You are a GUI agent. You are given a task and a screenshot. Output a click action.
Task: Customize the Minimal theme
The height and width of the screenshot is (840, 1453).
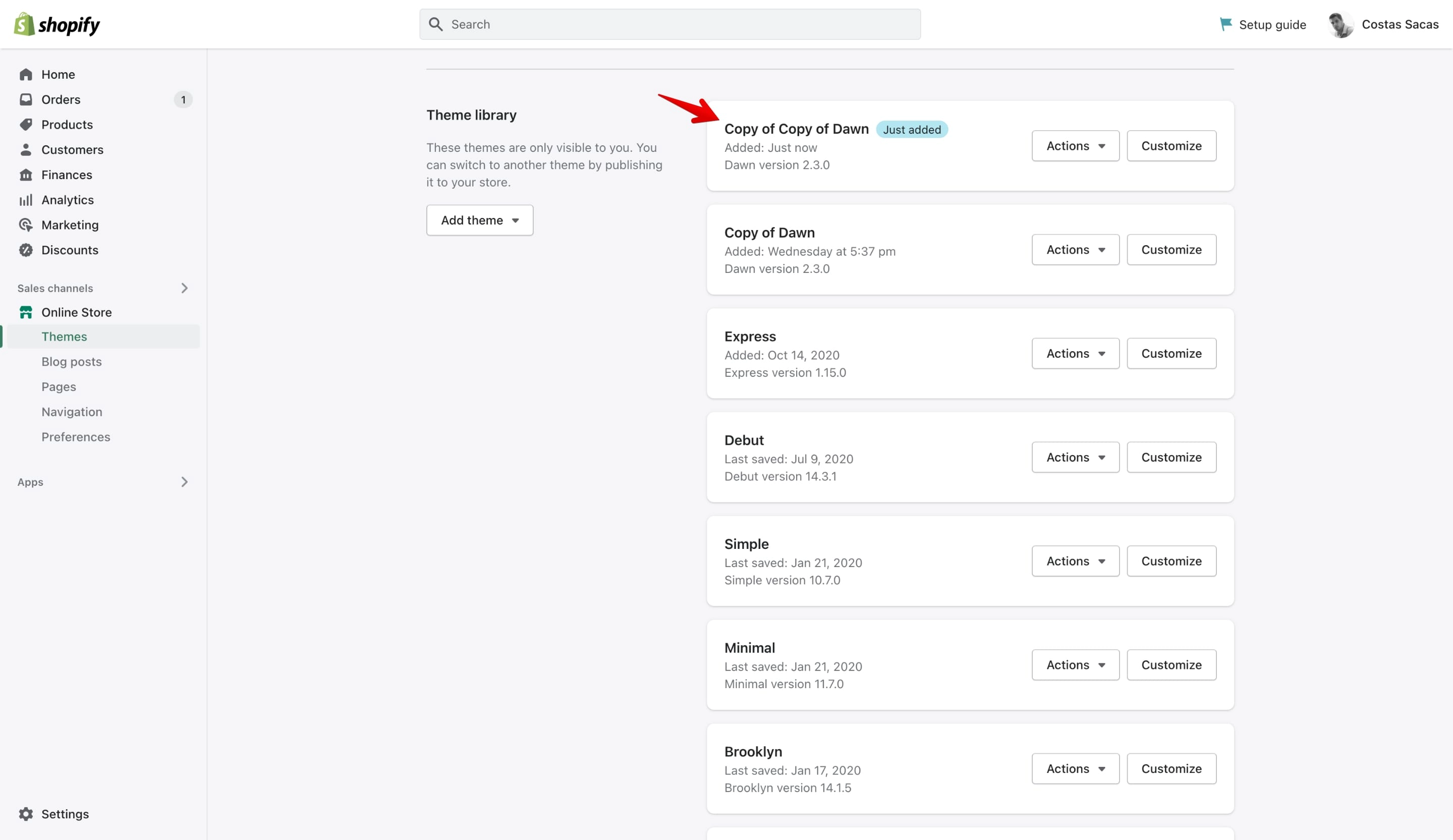1171,665
